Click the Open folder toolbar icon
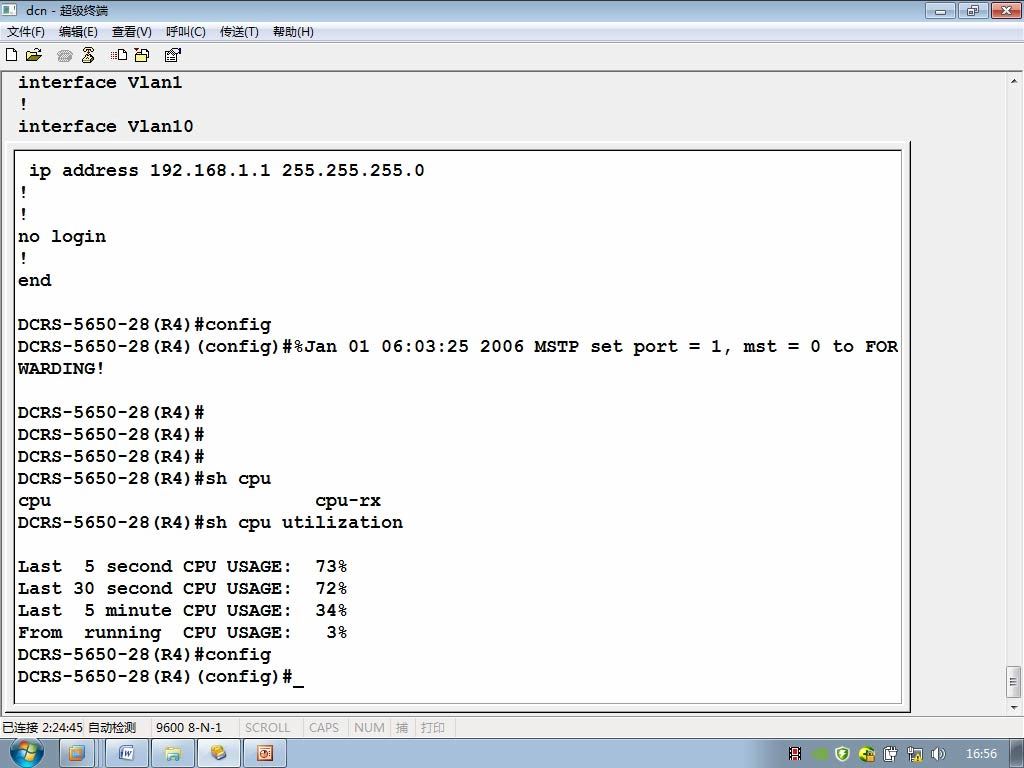 point(33,55)
